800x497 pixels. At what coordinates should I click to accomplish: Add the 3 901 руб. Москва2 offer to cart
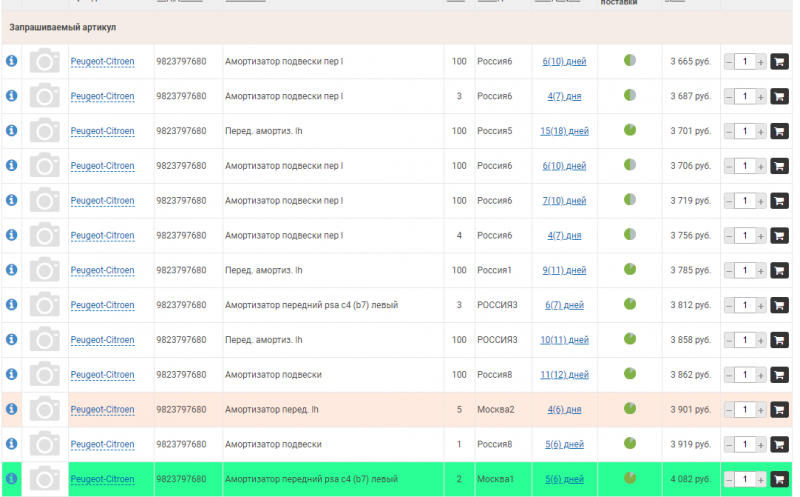[x=779, y=410]
